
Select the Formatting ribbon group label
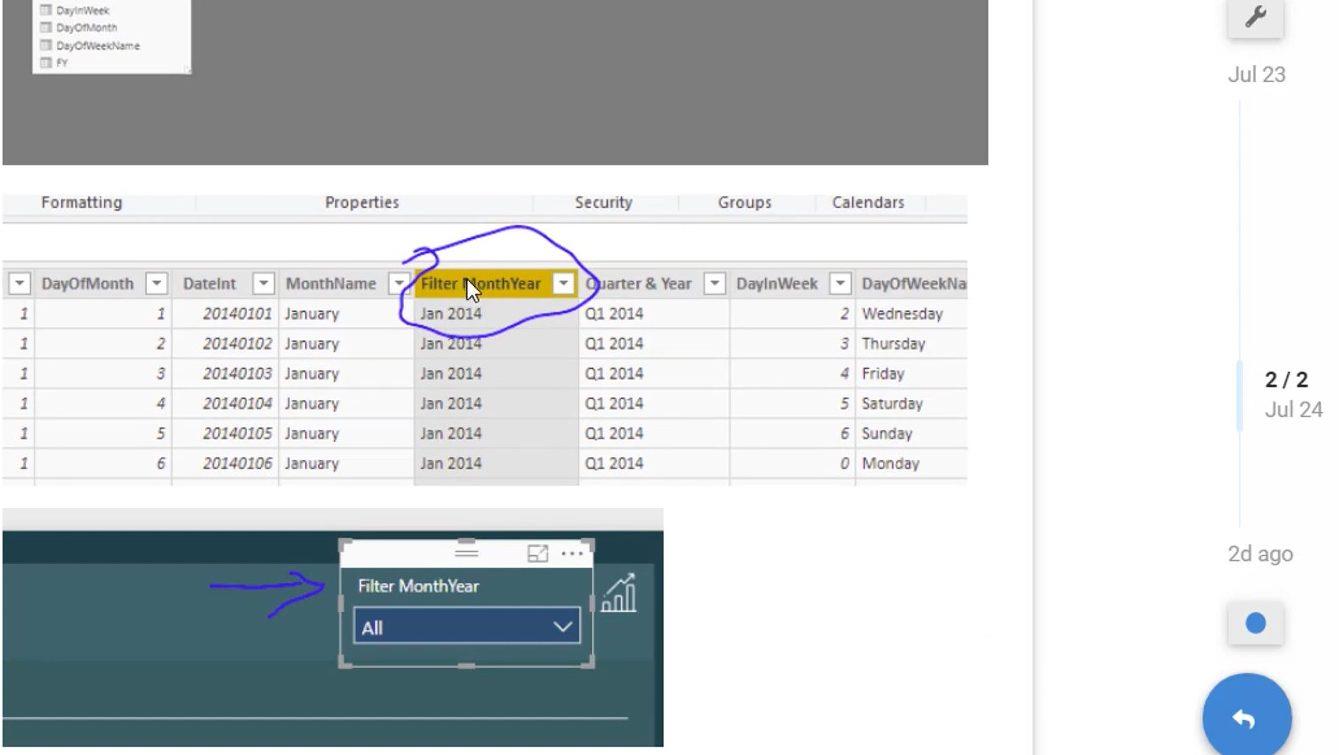pos(82,202)
